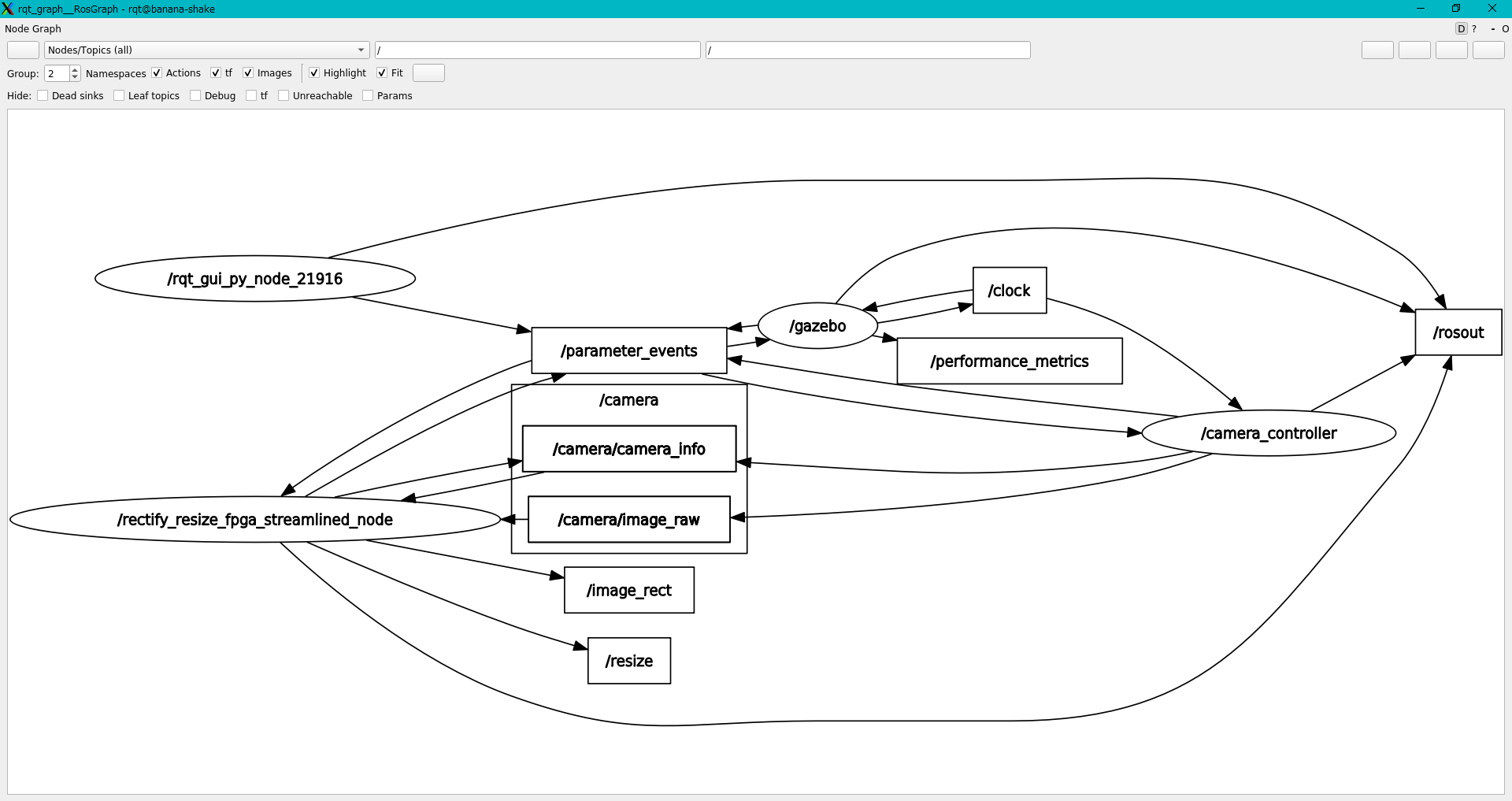Image resolution: width=1512 pixels, height=801 pixels.
Task: Click the rqt_graph window title text
Action: [x=117, y=9]
